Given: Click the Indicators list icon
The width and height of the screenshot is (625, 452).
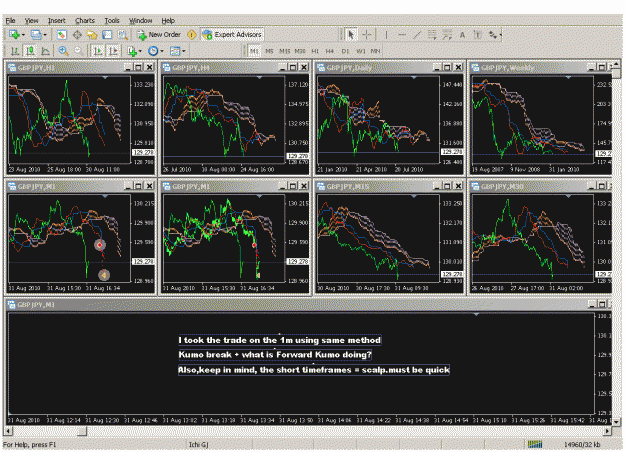Looking at the screenshot, I should tap(134, 51).
